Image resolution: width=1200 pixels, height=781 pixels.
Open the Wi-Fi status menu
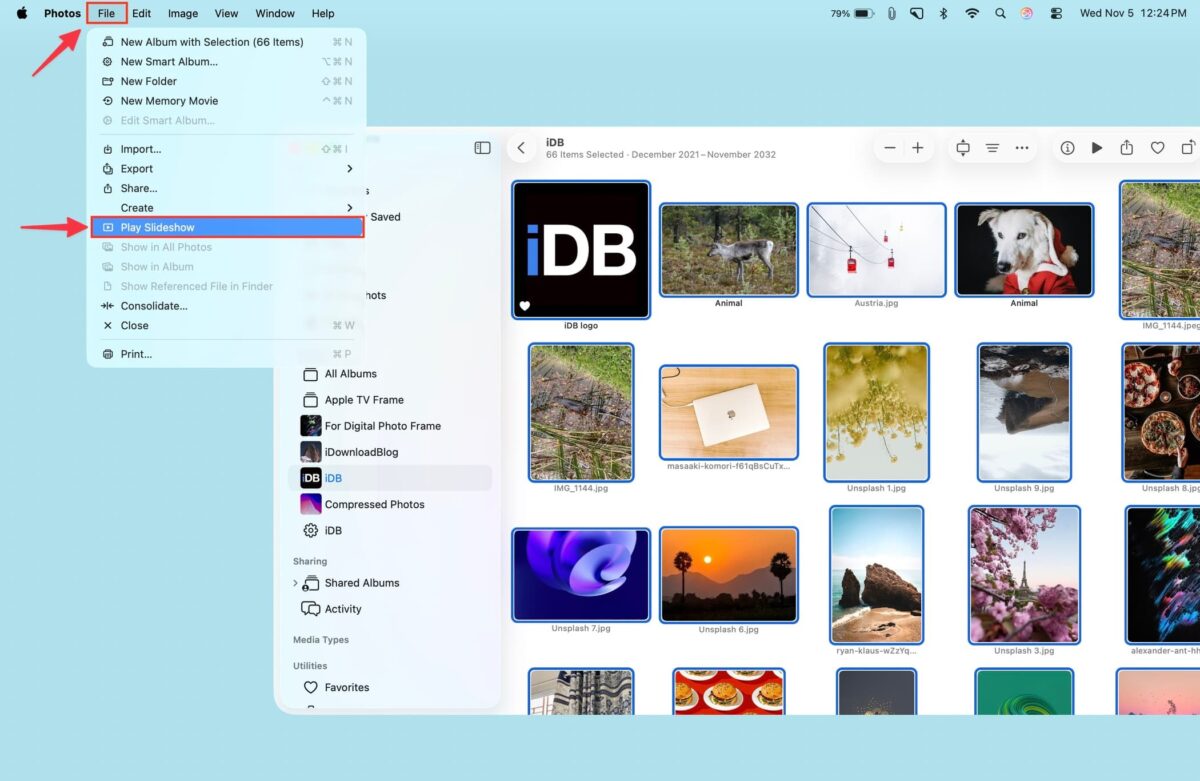click(x=972, y=14)
